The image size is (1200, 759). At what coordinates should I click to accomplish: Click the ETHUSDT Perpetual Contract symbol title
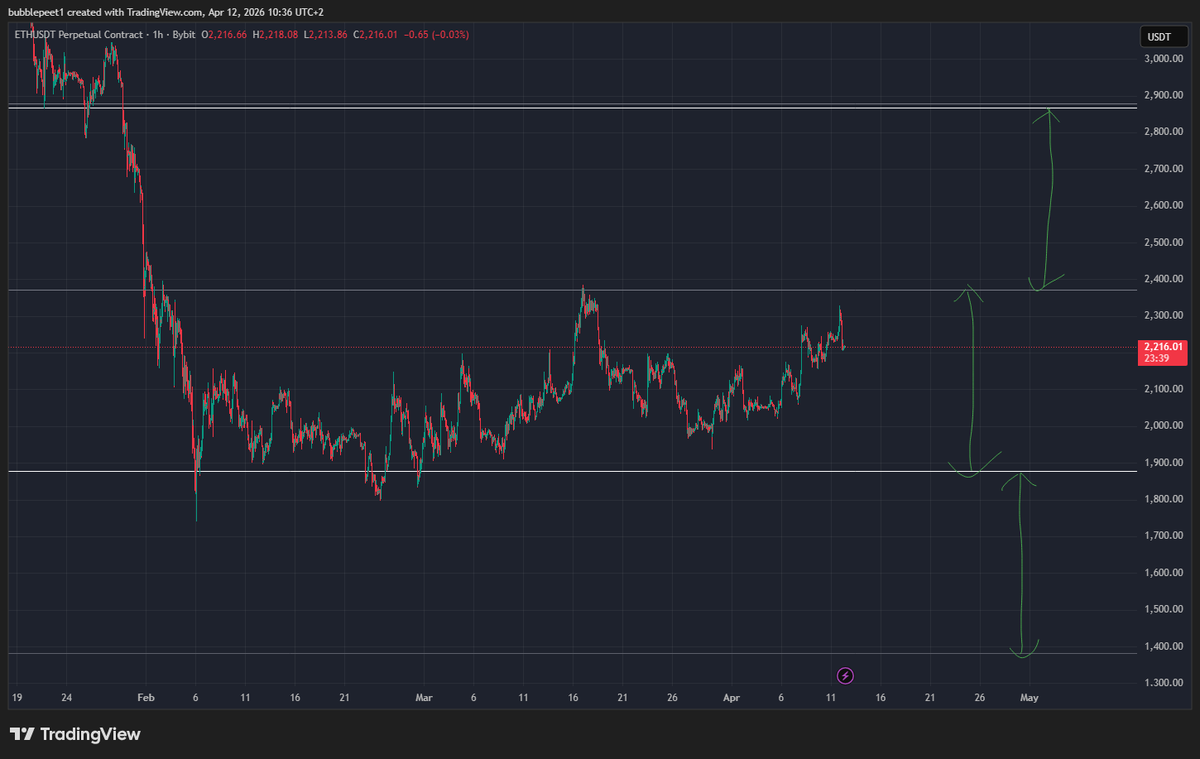pyautogui.click(x=77, y=35)
